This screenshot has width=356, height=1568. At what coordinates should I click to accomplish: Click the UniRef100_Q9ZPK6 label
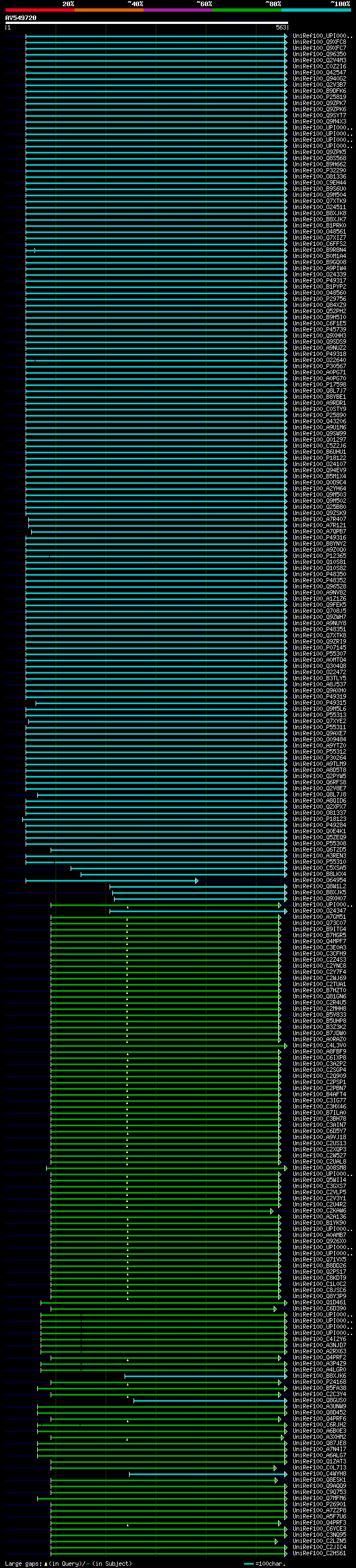tap(319, 110)
